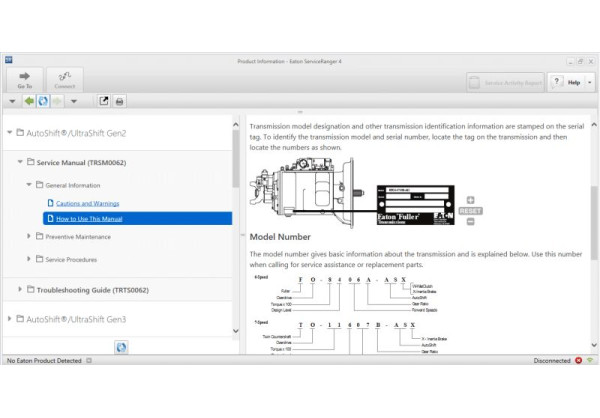This screenshot has width=600, height=418.
Task: Collapse the Service Manual (TRSM0062) node
Action: [19, 162]
